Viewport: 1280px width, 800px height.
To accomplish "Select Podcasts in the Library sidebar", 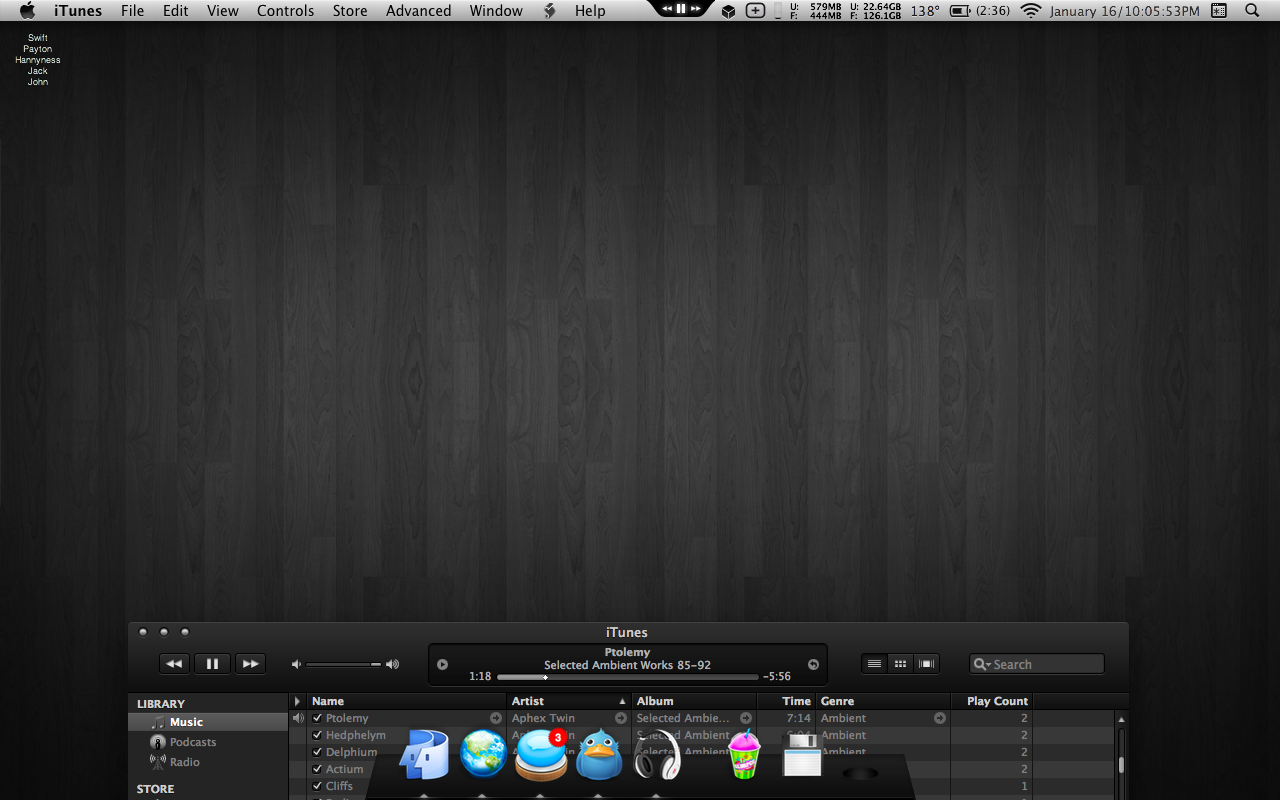I will [x=208, y=742].
